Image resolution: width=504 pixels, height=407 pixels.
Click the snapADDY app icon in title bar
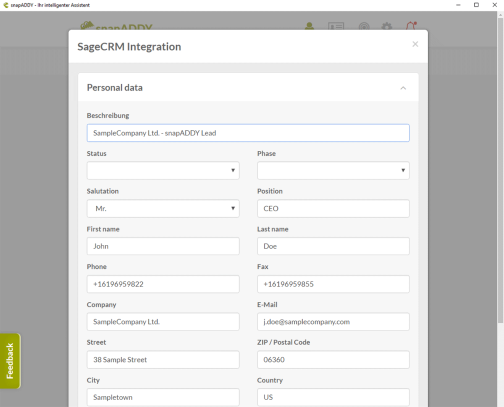6,5
